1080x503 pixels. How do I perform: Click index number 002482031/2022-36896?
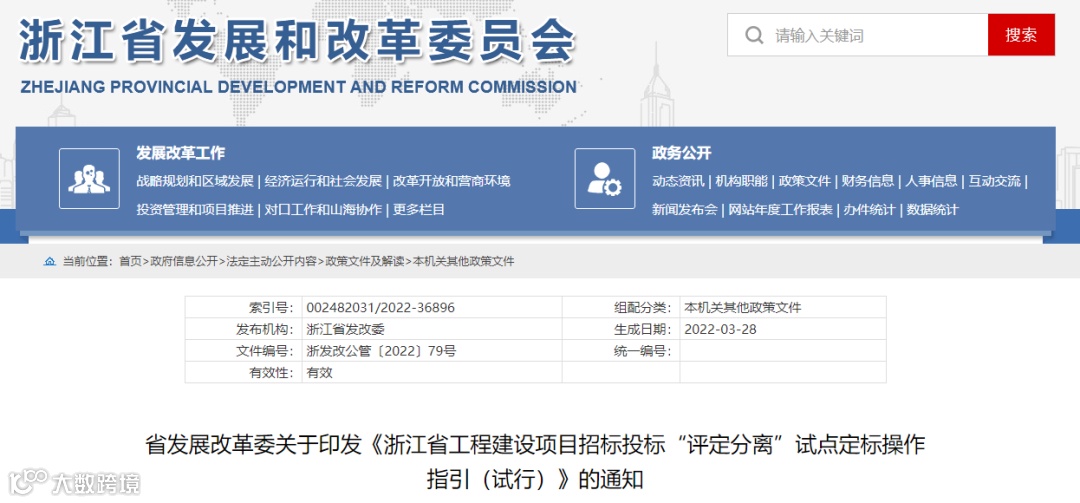(381, 308)
